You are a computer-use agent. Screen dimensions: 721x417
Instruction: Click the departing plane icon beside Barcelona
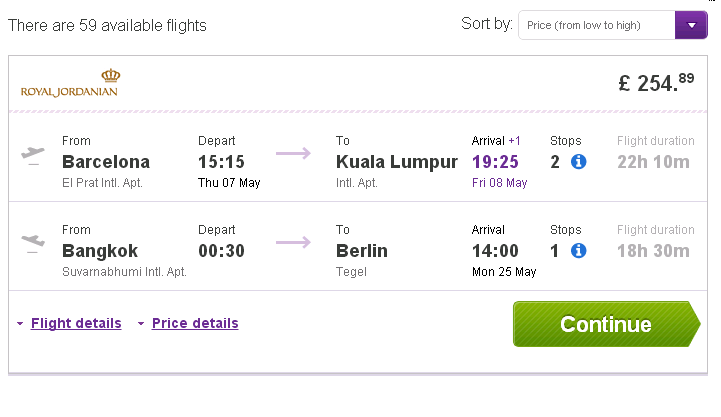click(33, 155)
